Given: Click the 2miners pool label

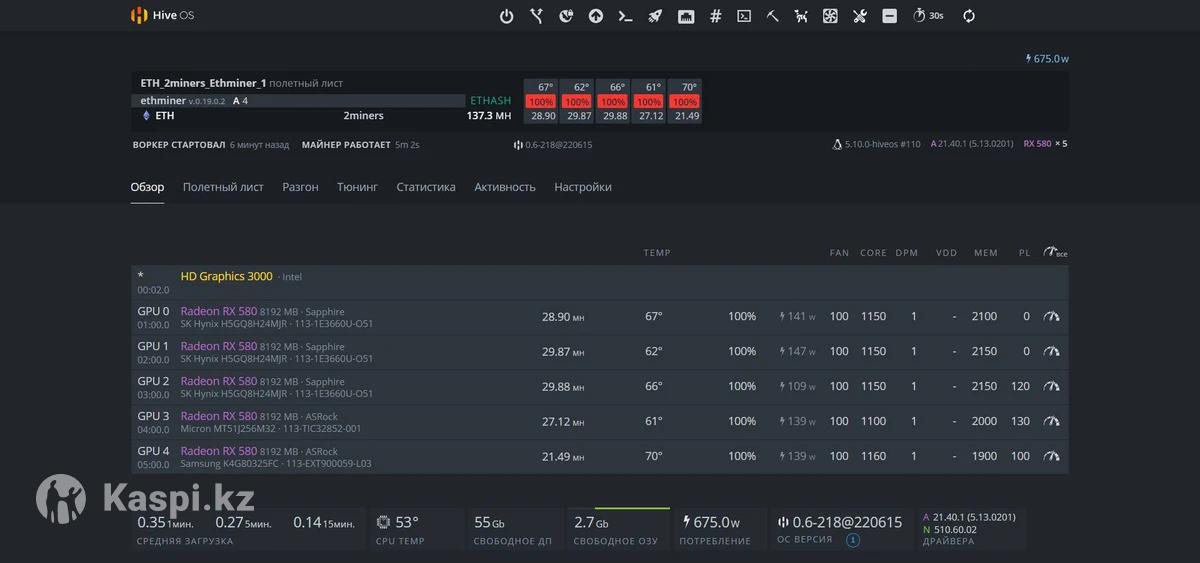Looking at the screenshot, I should click(364, 116).
